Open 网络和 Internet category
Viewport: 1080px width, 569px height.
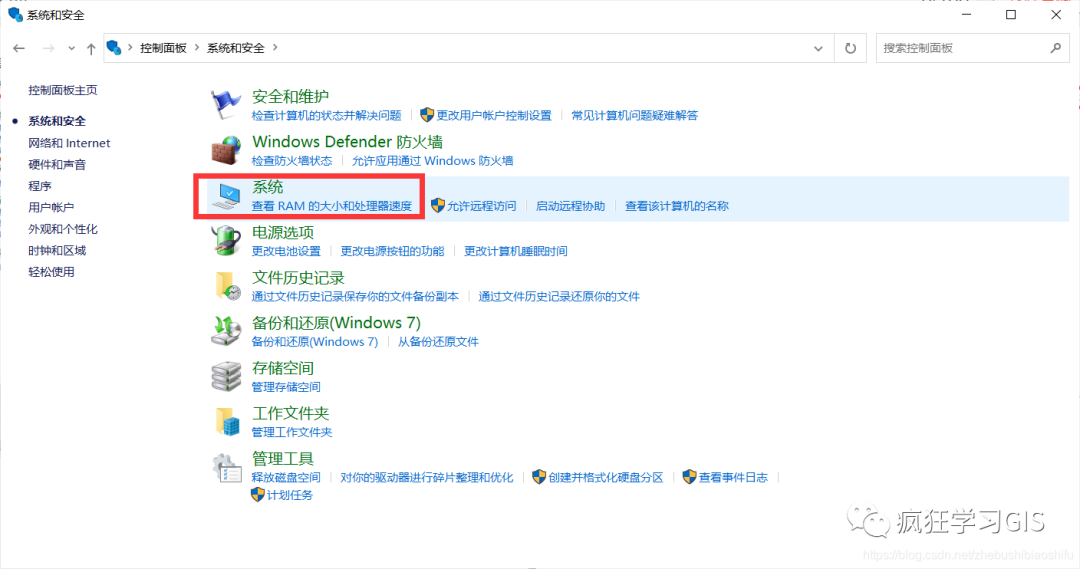click(x=69, y=143)
